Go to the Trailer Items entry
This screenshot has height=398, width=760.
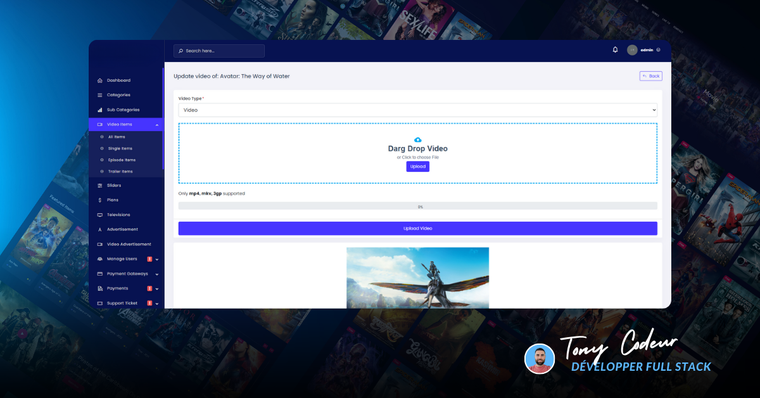point(120,172)
